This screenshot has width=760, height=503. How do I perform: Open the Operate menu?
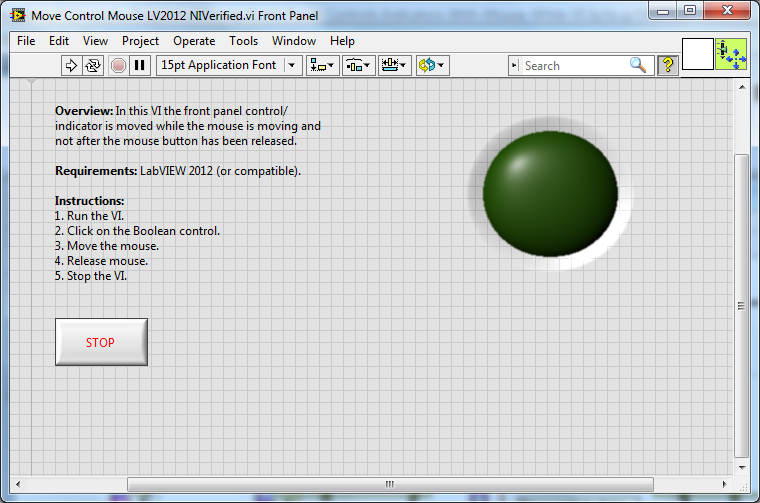(194, 41)
